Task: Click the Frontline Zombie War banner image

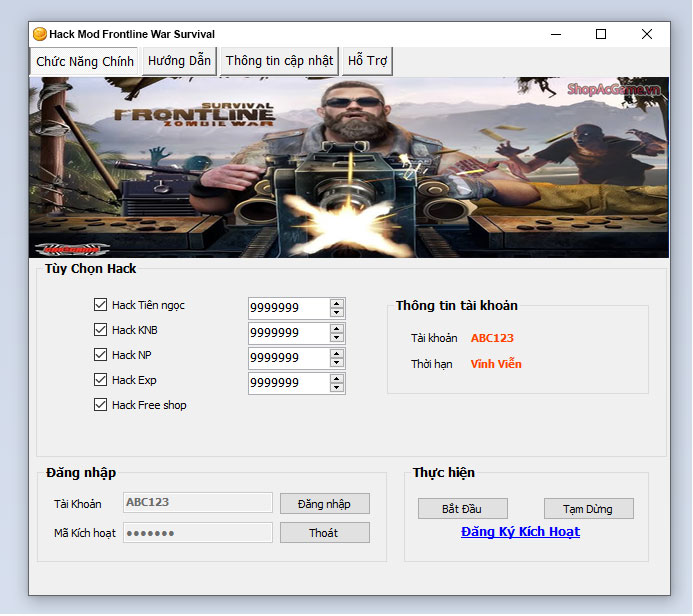Action: (349, 167)
